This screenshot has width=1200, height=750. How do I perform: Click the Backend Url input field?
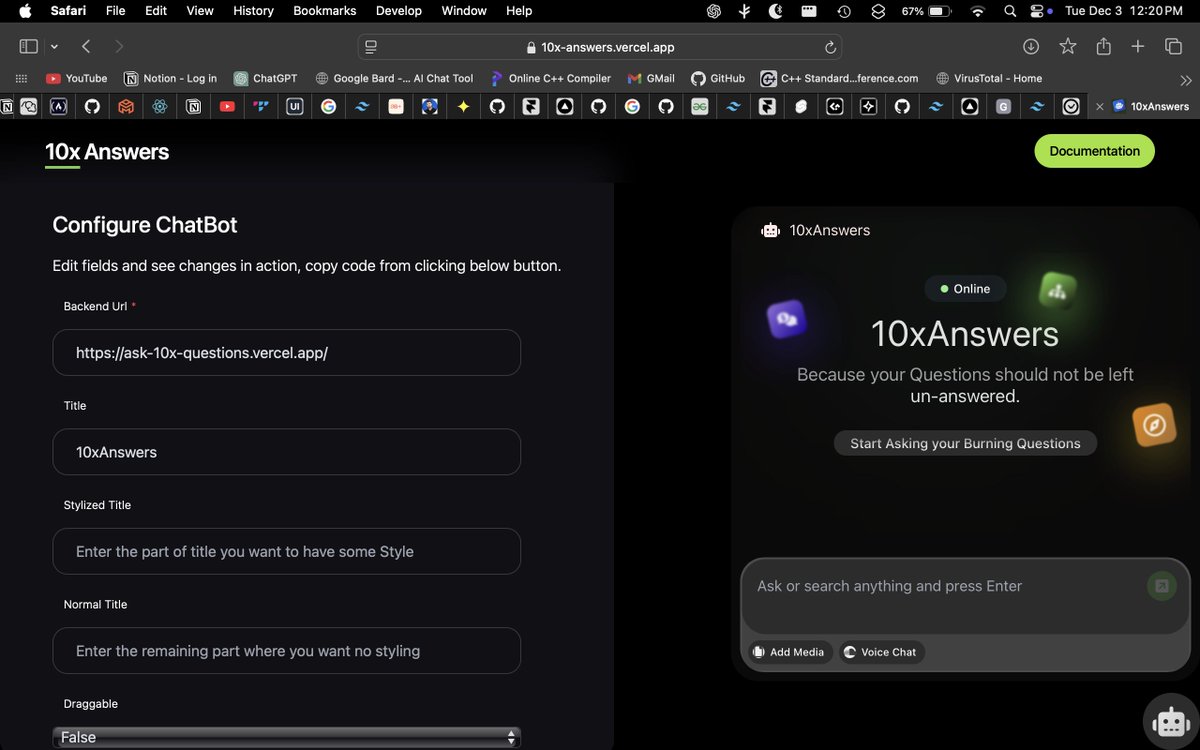coord(287,352)
